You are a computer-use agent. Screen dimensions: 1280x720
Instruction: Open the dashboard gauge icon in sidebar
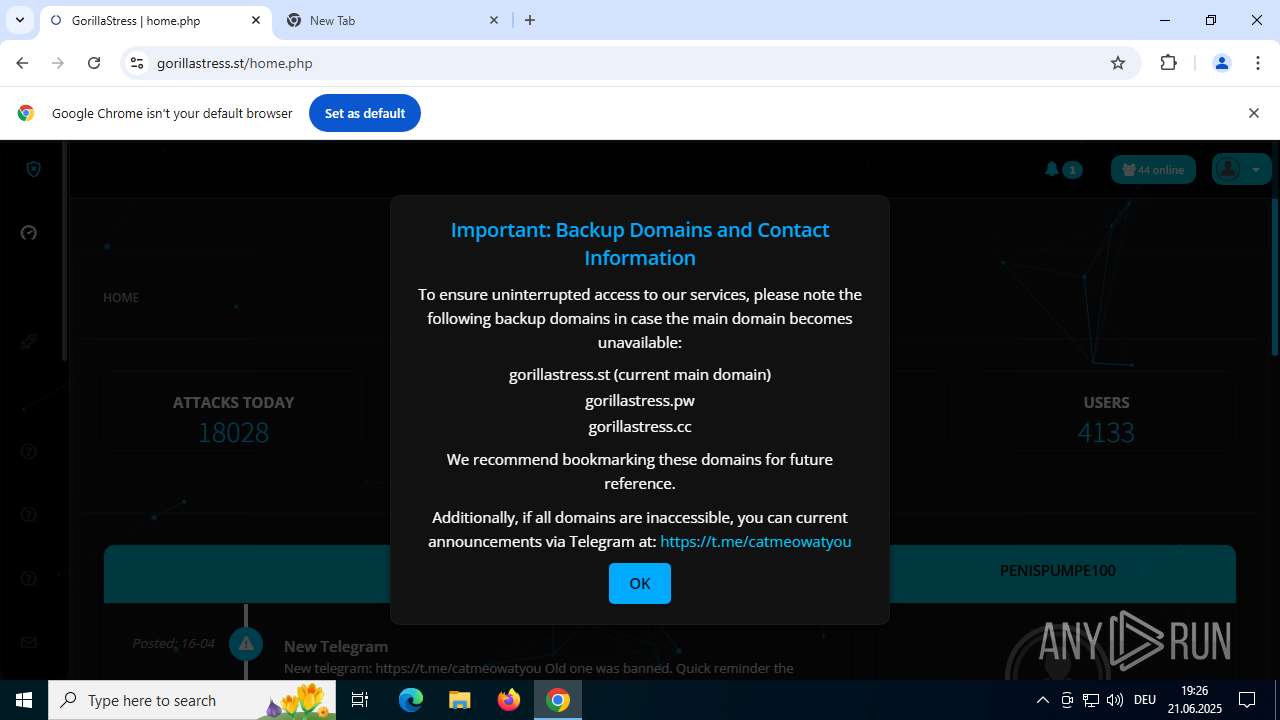coord(29,233)
